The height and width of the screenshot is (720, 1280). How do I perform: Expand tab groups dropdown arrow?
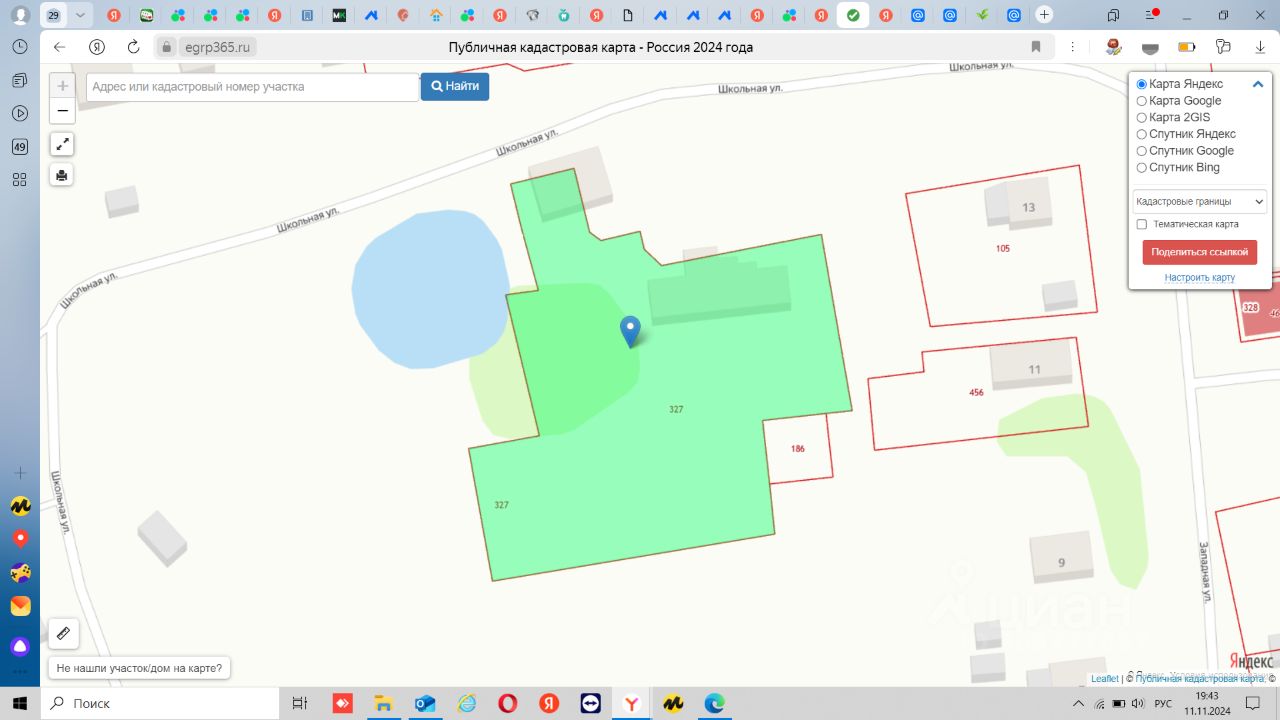tap(81, 15)
